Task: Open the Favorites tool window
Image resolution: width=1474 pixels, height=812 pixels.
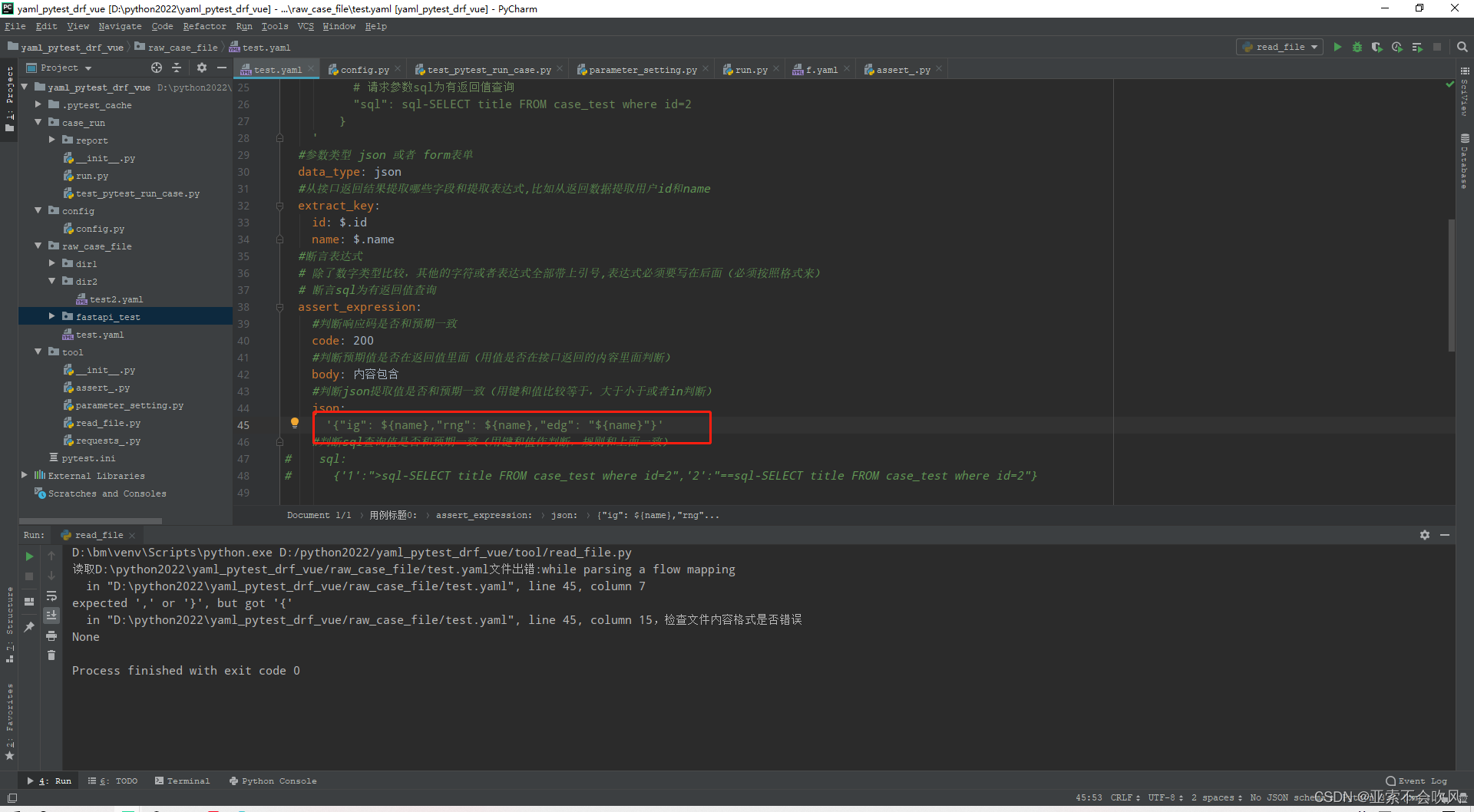Action: tap(10, 721)
